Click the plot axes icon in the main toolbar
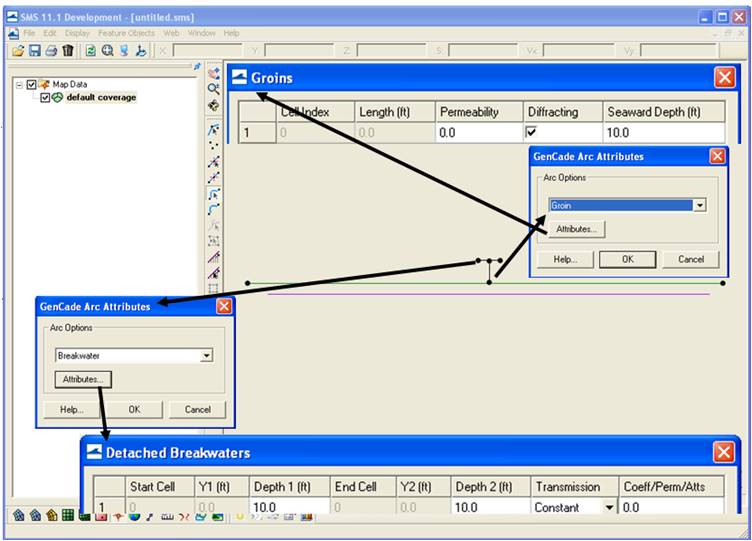Image resolution: width=752 pixels, height=541 pixels. (141, 50)
